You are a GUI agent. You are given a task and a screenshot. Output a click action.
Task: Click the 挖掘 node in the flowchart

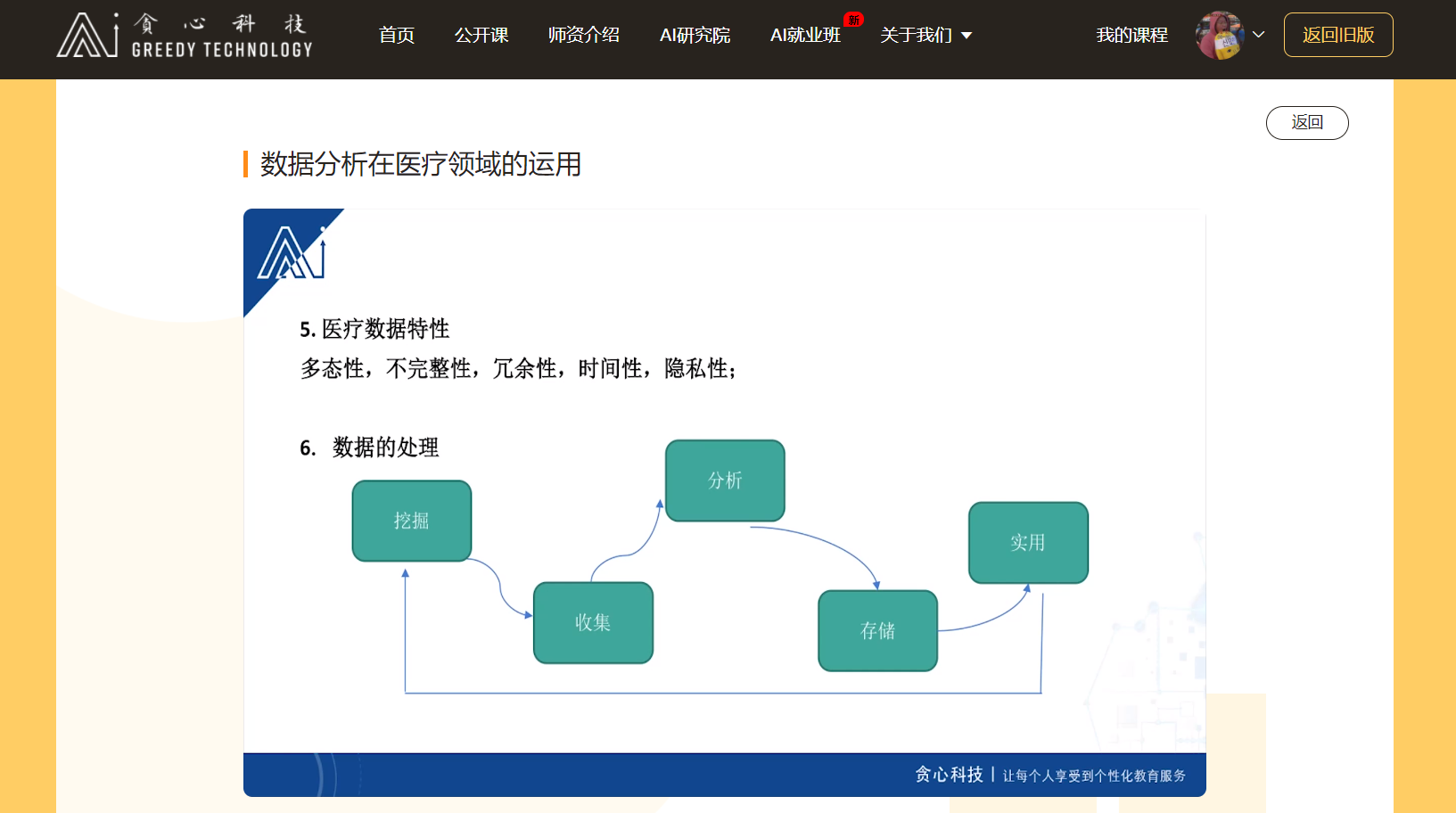point(411,521)
